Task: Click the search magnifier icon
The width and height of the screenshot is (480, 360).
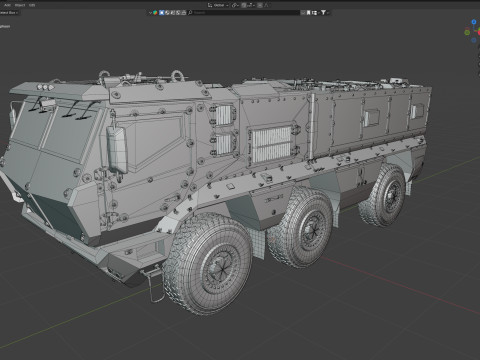Action: tap(190, 13)
